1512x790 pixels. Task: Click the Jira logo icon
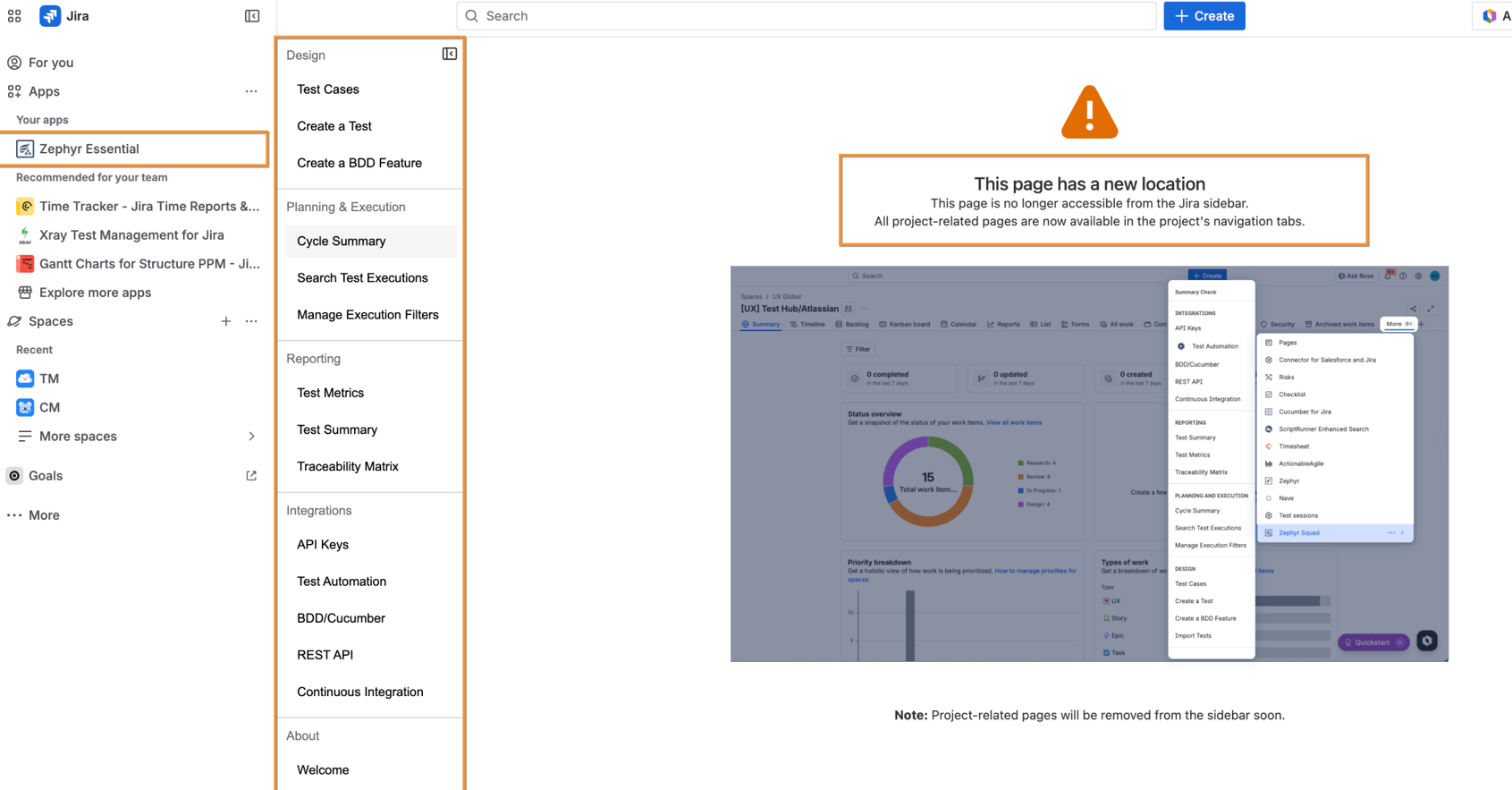pos(50,16)
